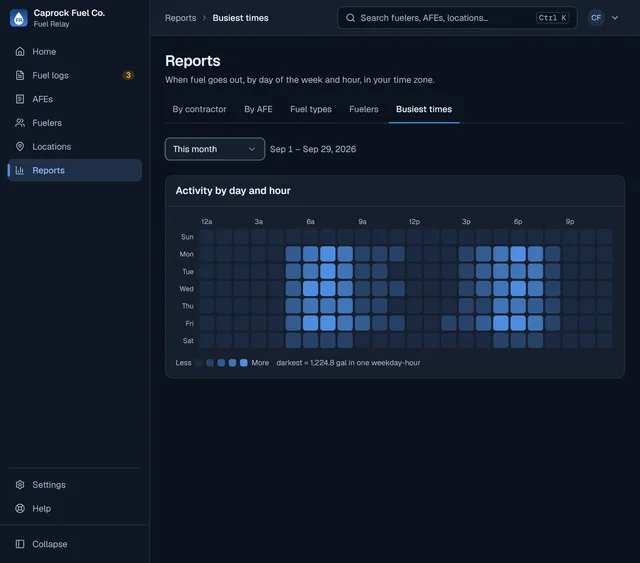This screenshot has width=640, height=563.
Task: Click the Settings gear icon
Action: pos(20,484)
